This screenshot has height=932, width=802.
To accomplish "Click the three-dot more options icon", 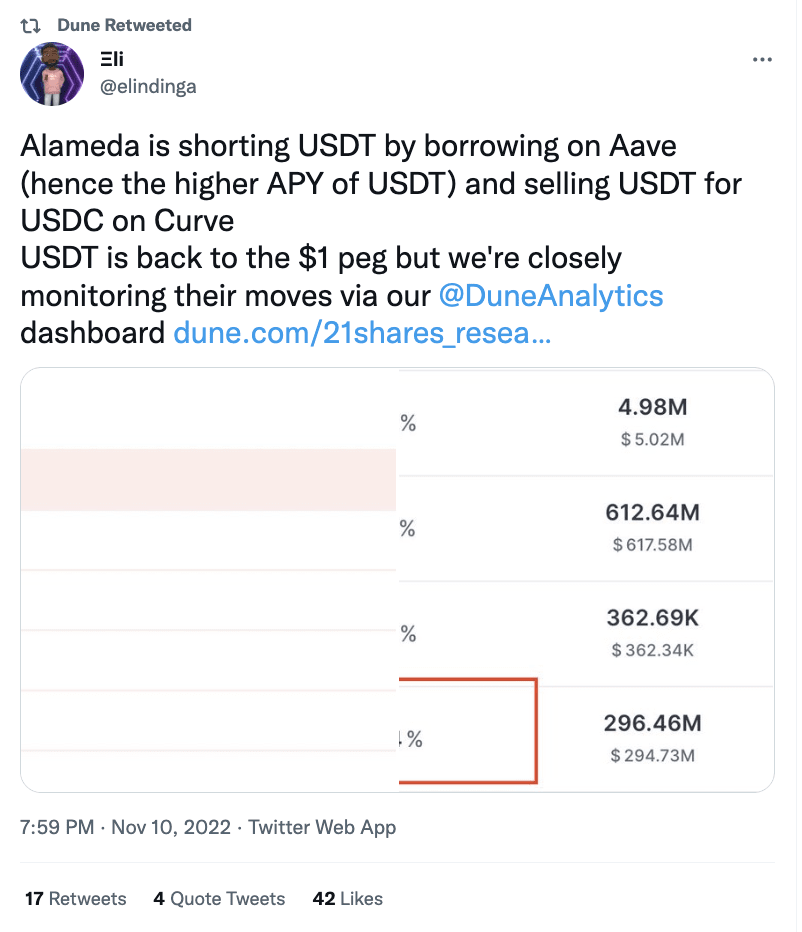I will point(762,60).
